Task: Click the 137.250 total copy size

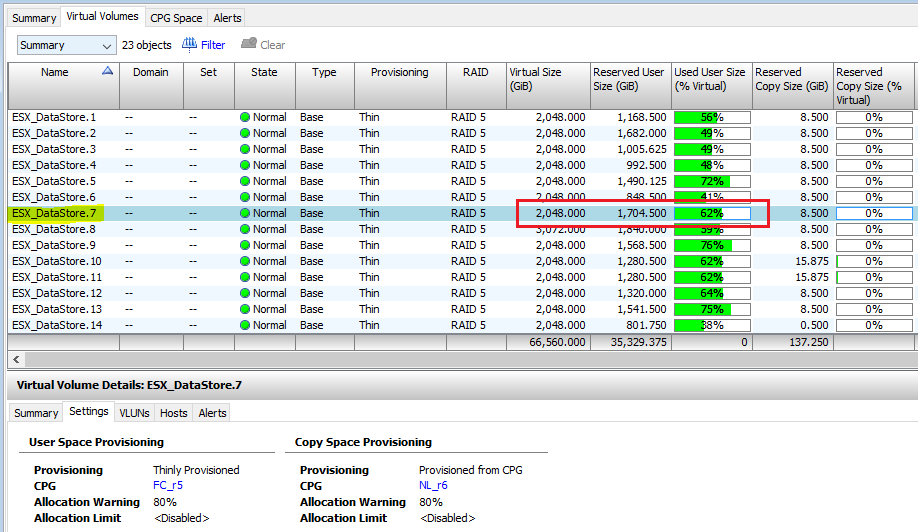Action: (809, 342)
